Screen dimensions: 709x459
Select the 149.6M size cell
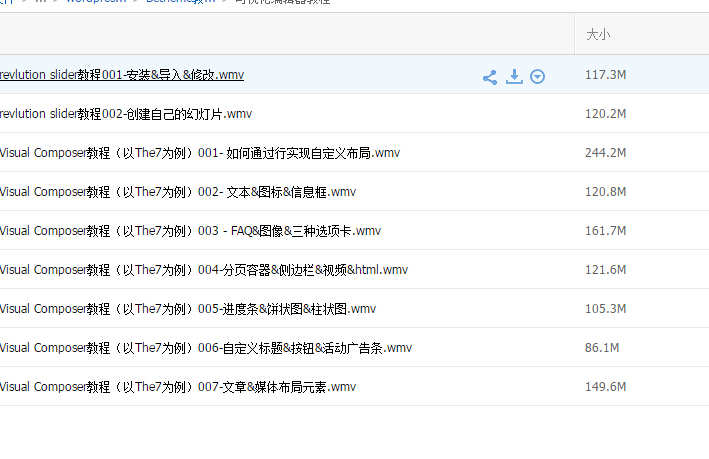tap(605, 387)
